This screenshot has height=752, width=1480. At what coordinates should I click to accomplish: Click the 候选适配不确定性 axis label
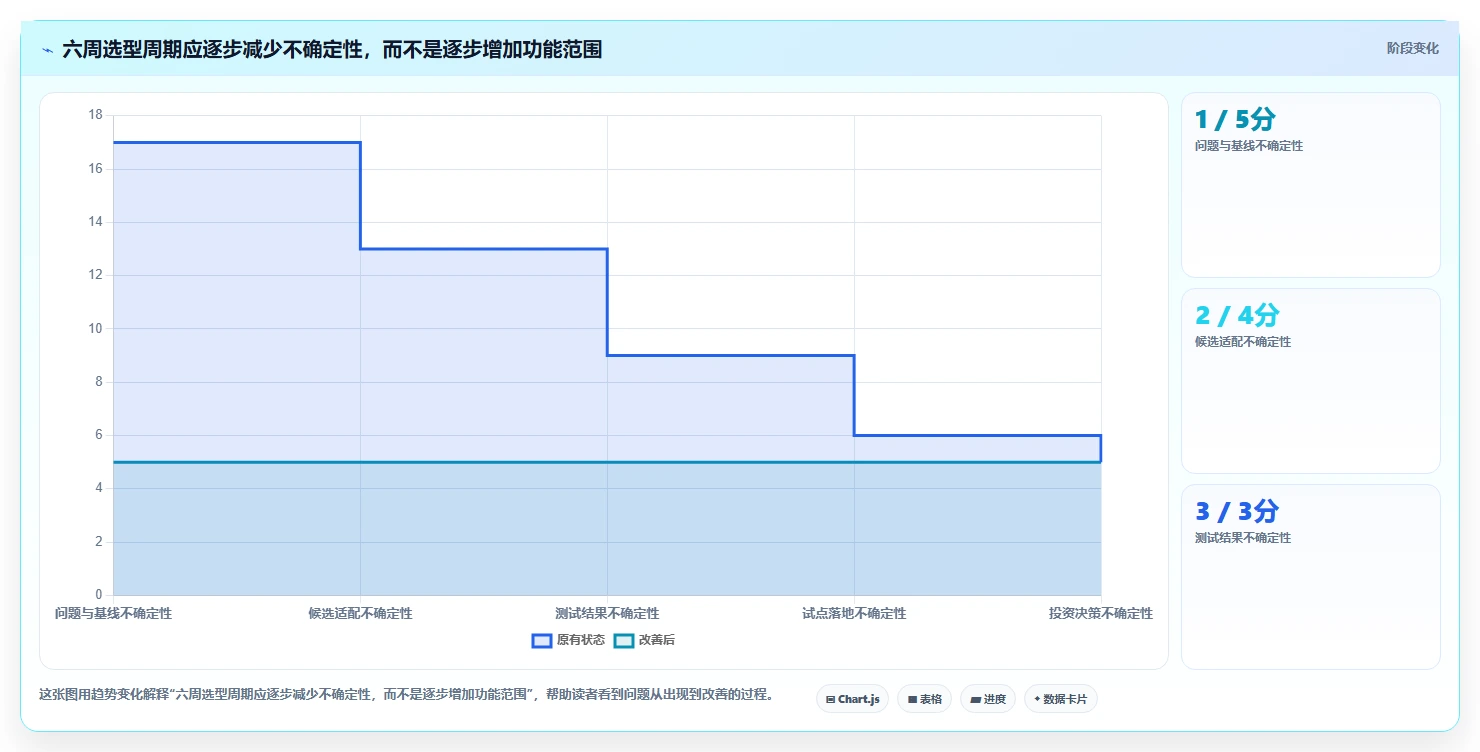coord(360,613)
